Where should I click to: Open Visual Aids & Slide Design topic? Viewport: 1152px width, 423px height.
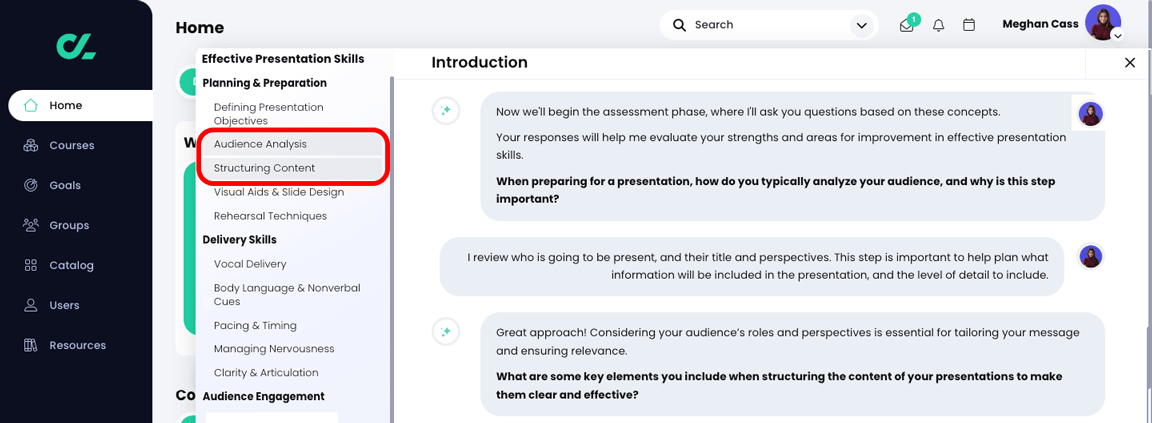pos(278,192)
